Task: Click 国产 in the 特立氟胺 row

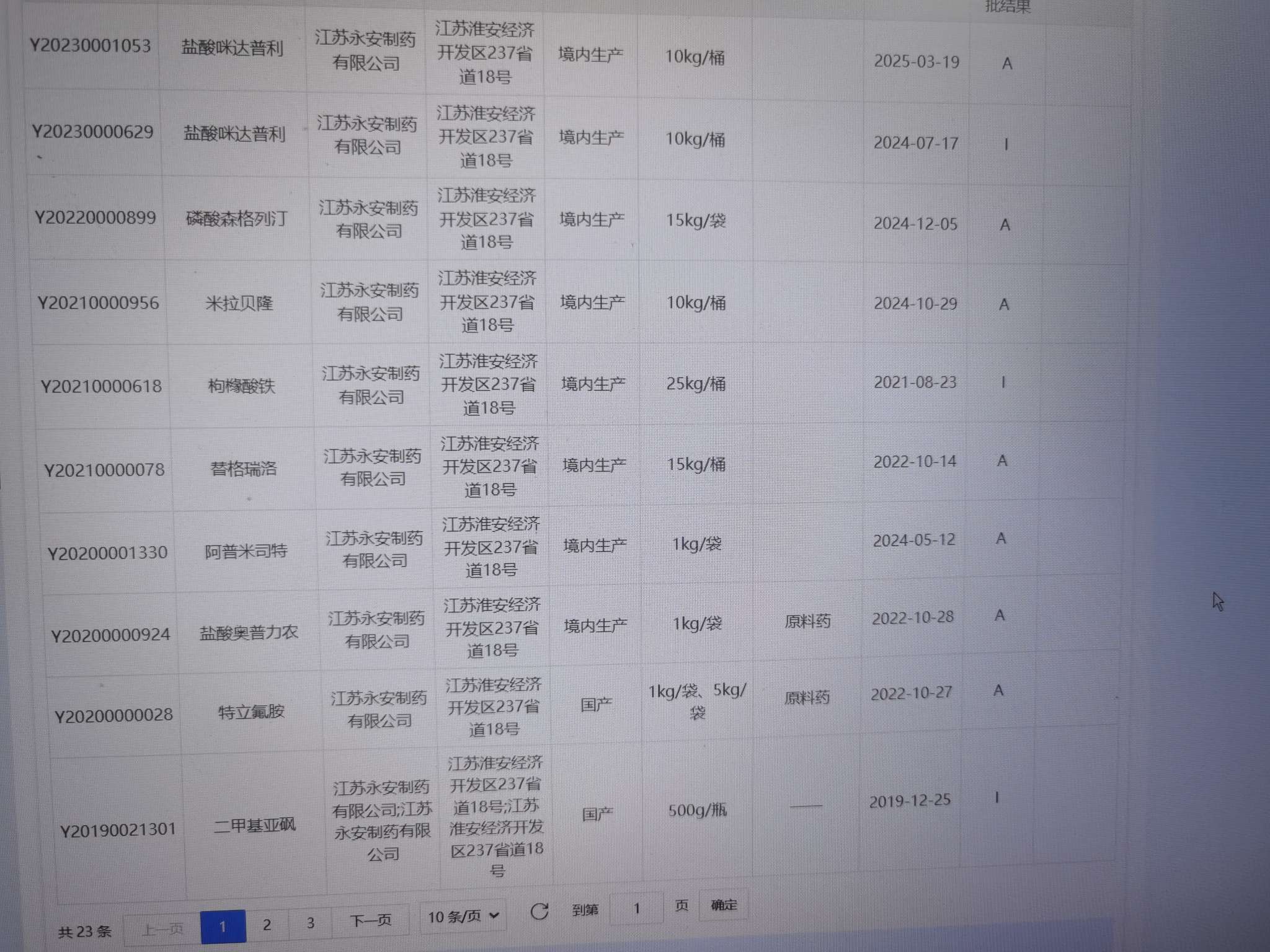Action: pyautogui.click(x=596, y=704)
